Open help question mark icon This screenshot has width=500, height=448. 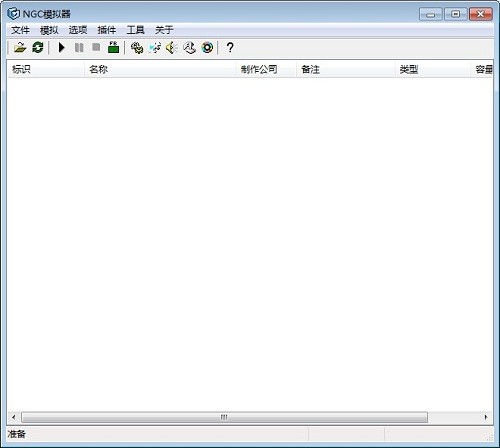pos(230,48)
